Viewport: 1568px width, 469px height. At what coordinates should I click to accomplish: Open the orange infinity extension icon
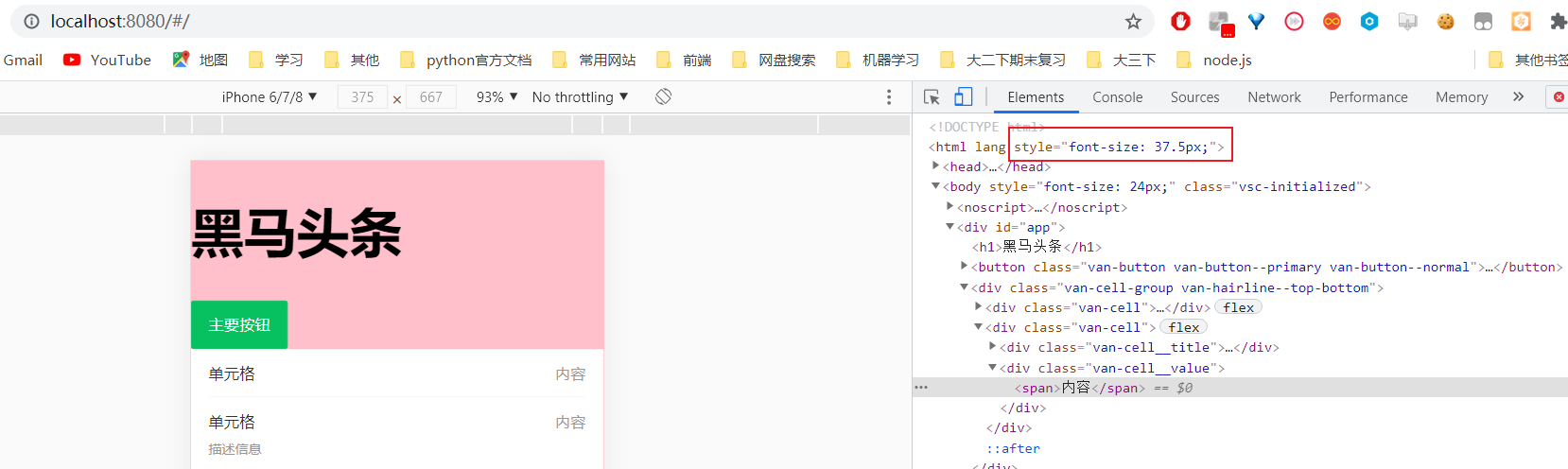1332,21
